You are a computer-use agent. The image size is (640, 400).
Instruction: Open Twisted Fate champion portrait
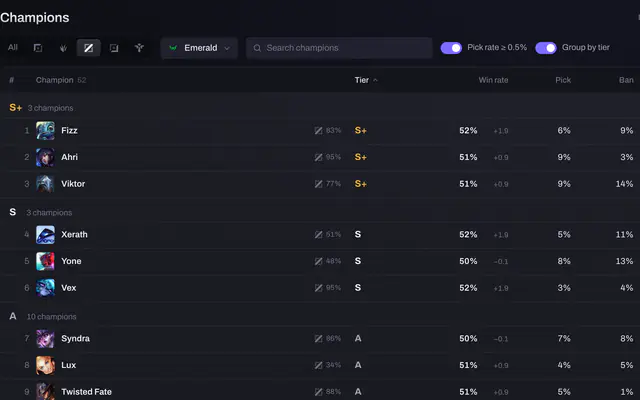click(45, 391)
